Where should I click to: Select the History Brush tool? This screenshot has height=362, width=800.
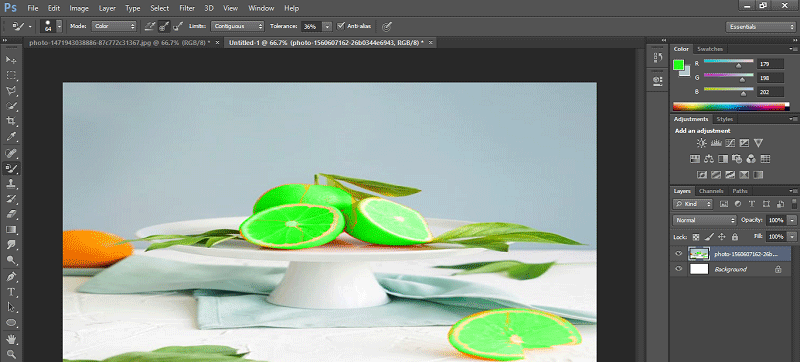[11, 199]
